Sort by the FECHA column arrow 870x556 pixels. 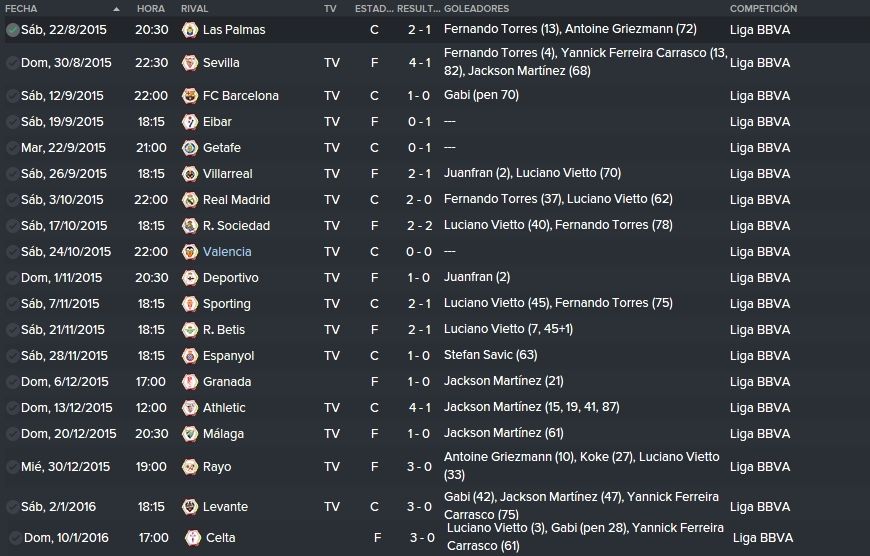[116, 9]
